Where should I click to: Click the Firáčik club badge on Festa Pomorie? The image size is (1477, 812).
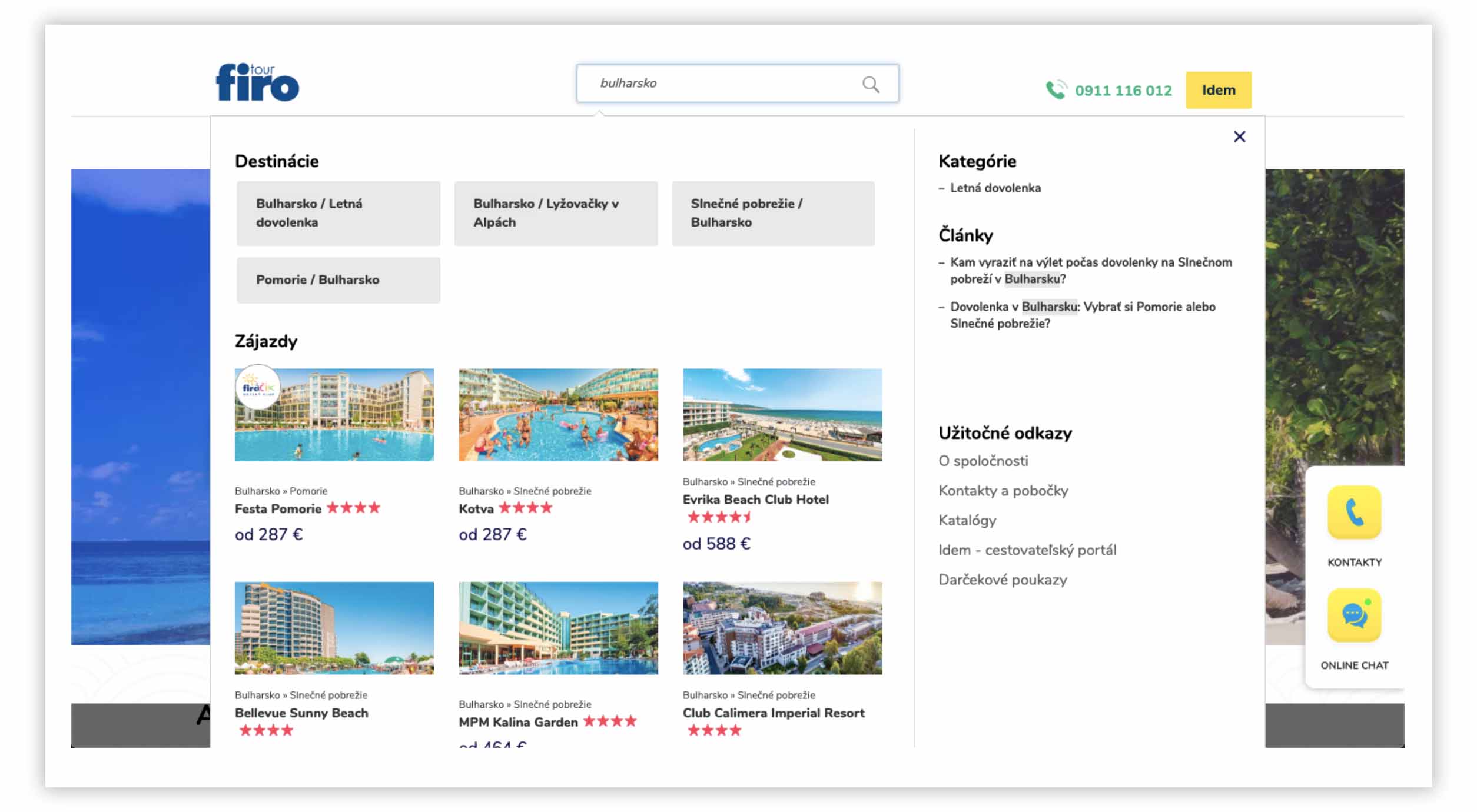(x=258, y=387)
